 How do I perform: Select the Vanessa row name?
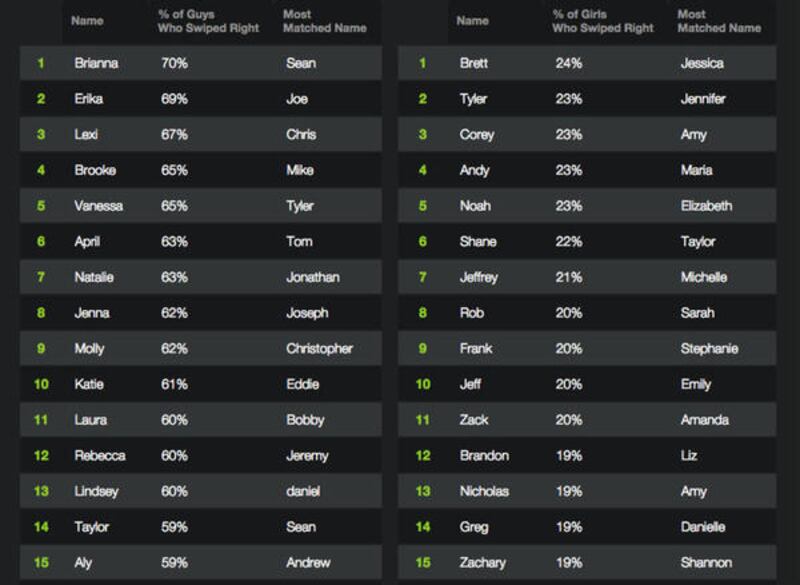point(99,206)
